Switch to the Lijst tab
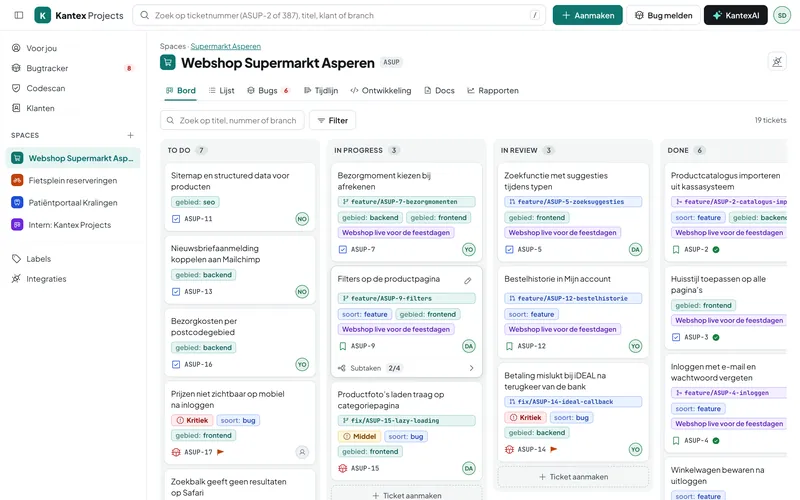Viewport: 800px width, 500px height. pos(222,90)
